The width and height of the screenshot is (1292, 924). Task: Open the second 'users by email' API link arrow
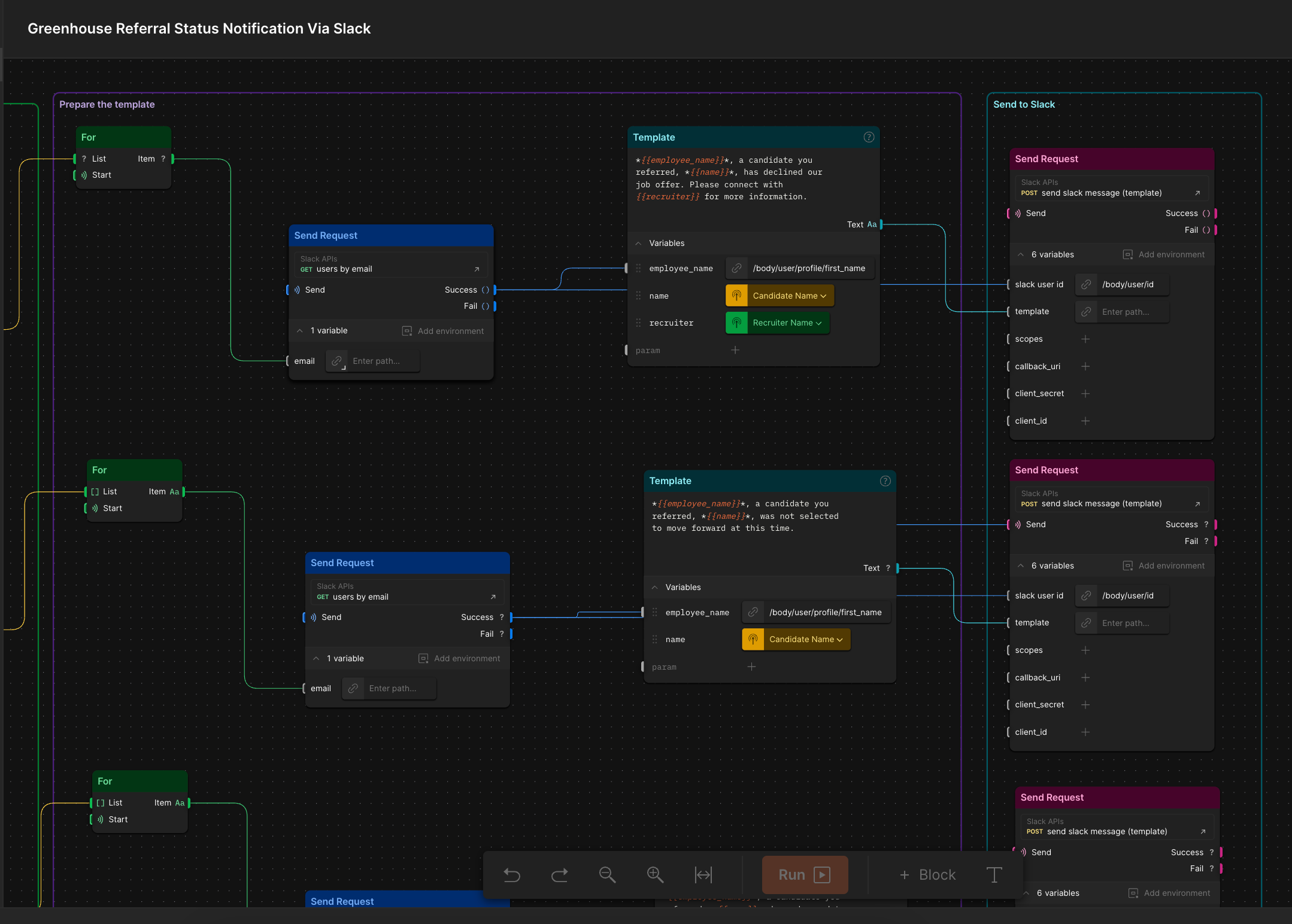click(x=493, y=597)
